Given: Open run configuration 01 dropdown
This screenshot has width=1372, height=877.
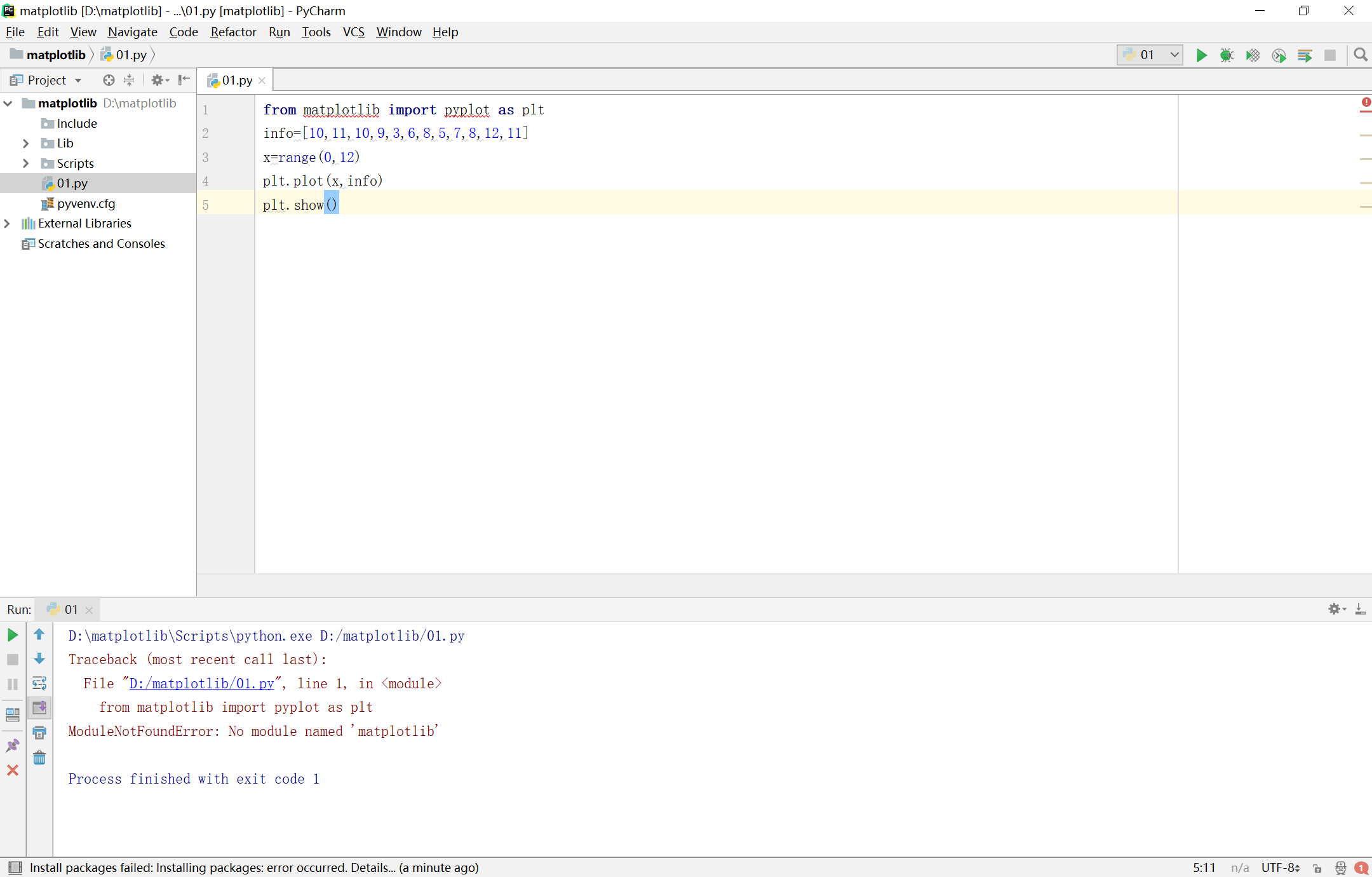Looking at the screenshot, I should 1150,55.
